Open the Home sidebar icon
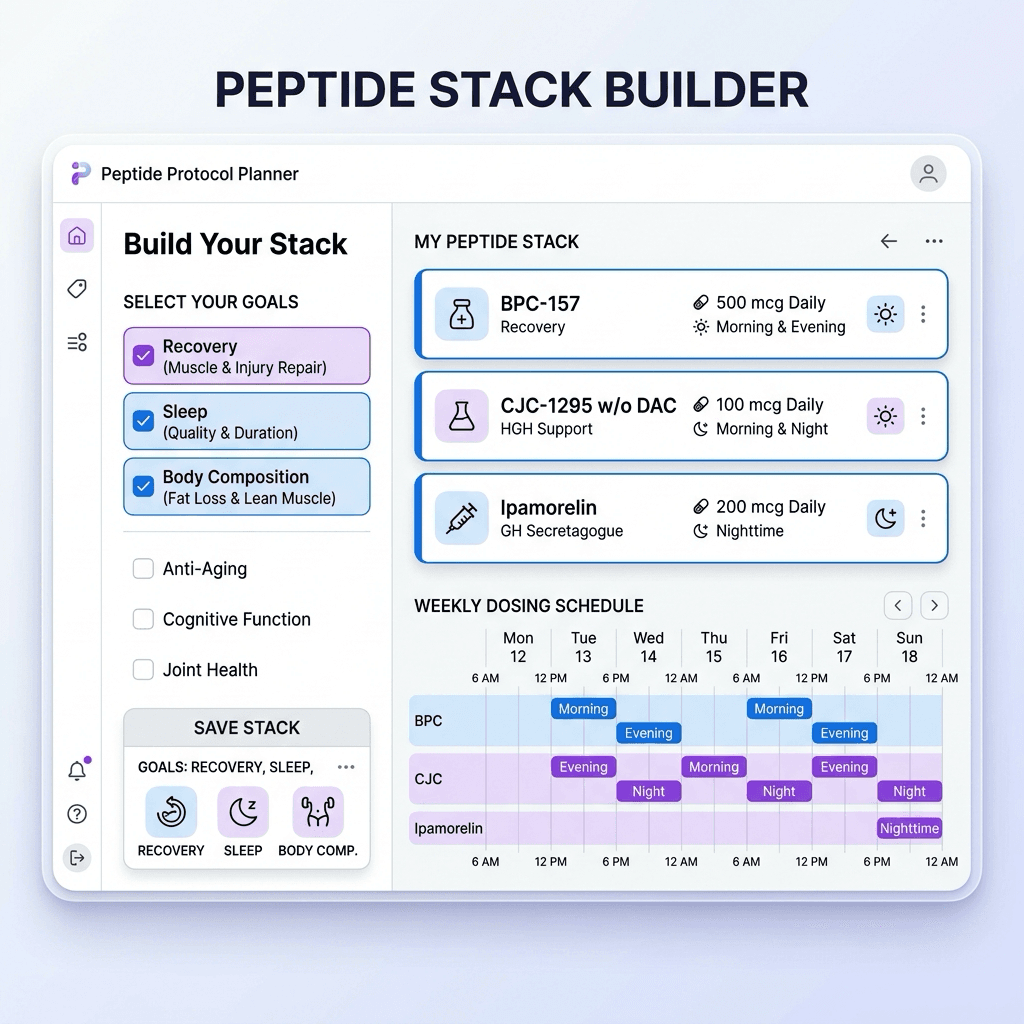The image size is (1024, 1024). tap(78, 236)
